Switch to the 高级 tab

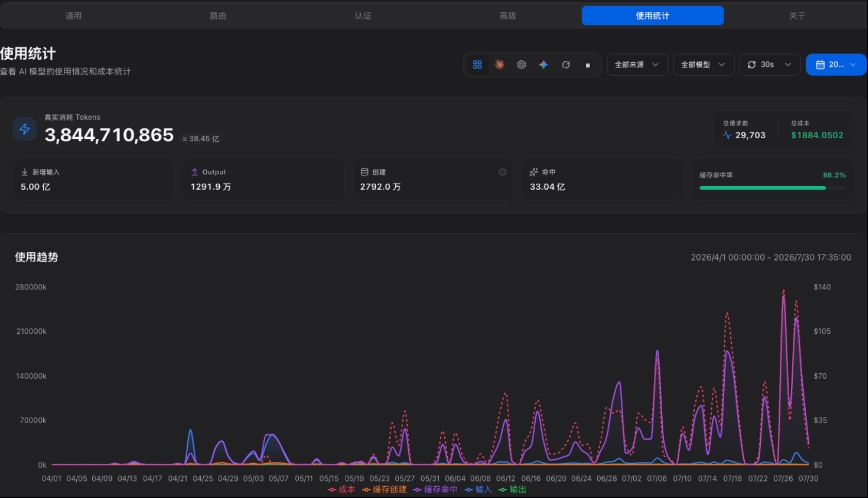[x=508, y=15]
